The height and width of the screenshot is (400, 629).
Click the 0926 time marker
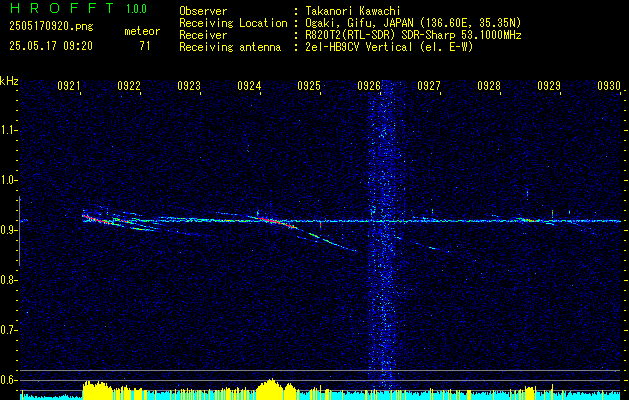coord(369,85)
